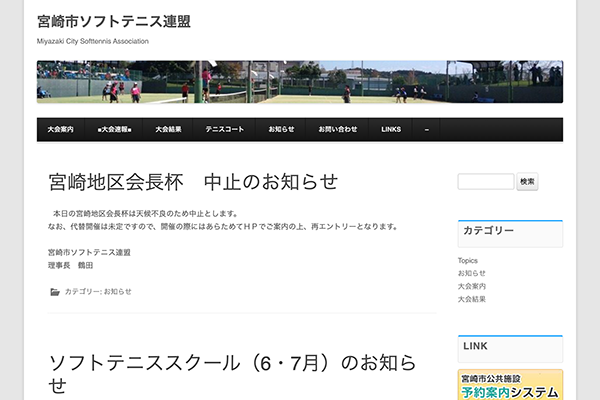Open the 宮崎地区会長杯 中止のお知らせ post

193,182
